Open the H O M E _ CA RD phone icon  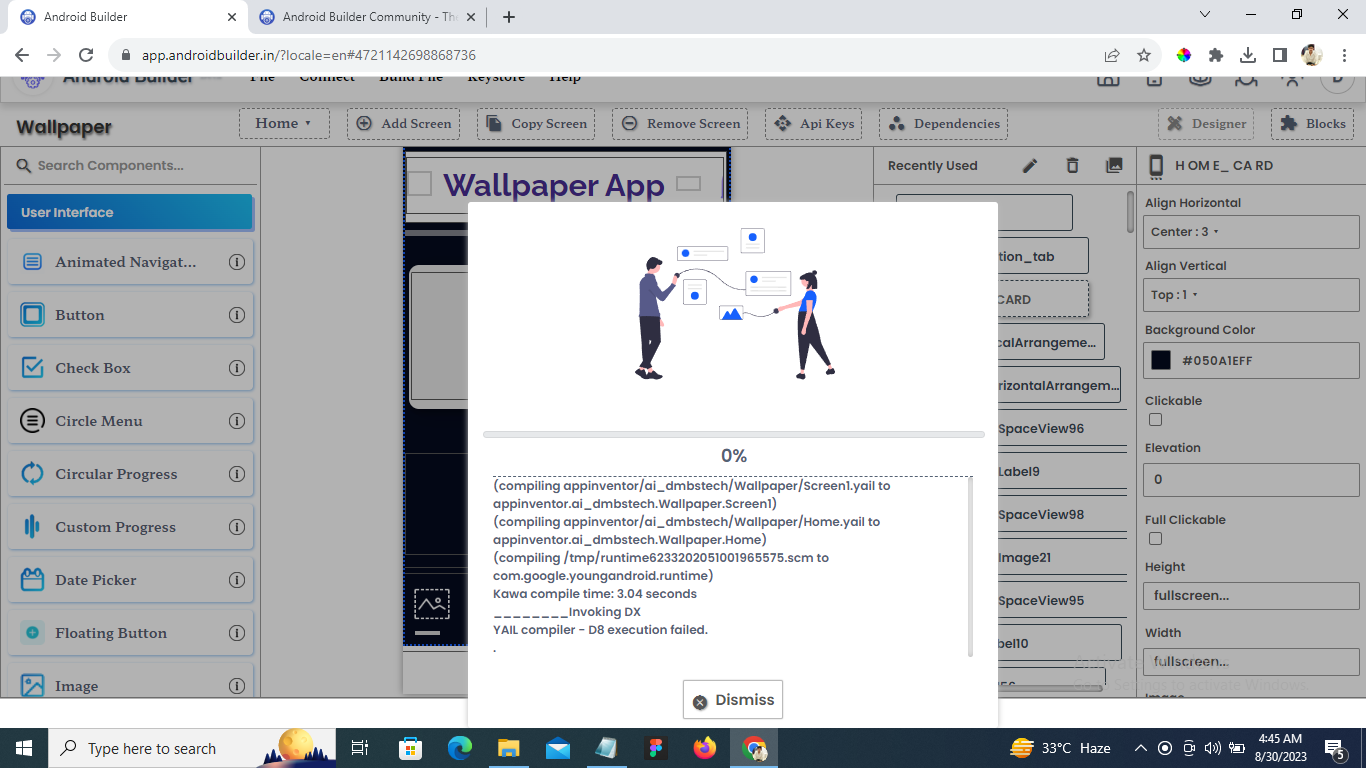click(1157, 166)
